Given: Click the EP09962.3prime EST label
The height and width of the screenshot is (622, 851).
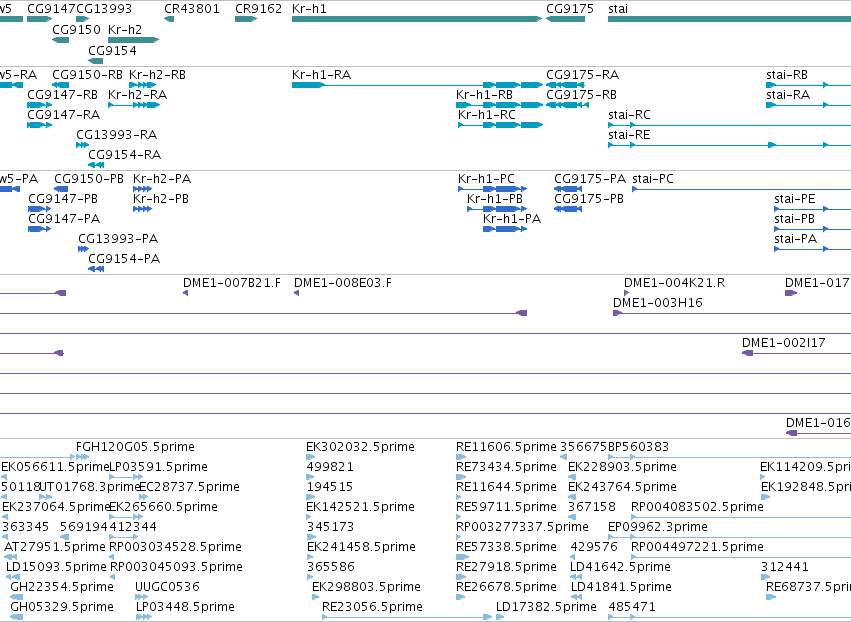Looking at the screenshot, I should (657, 527).
